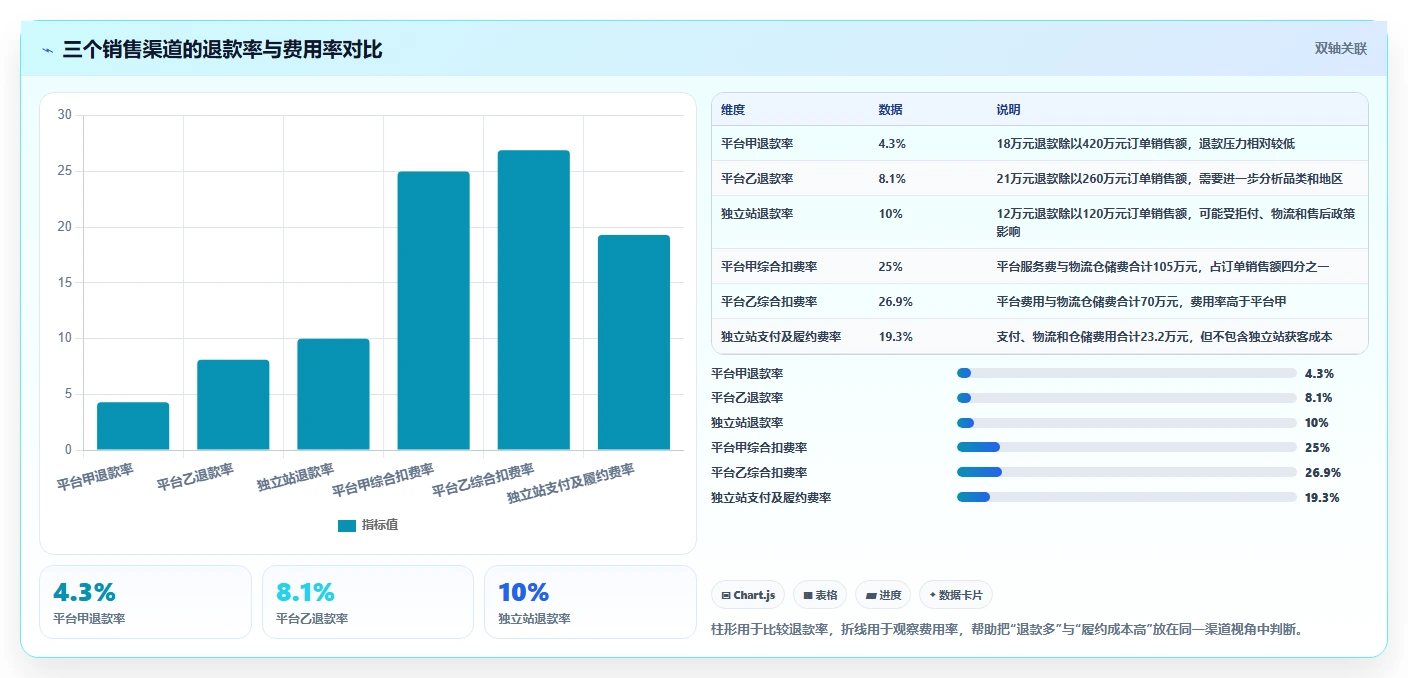1408x678 pixels.
Task: Click the 8.1% cell in the table
Action: (892, 179)
